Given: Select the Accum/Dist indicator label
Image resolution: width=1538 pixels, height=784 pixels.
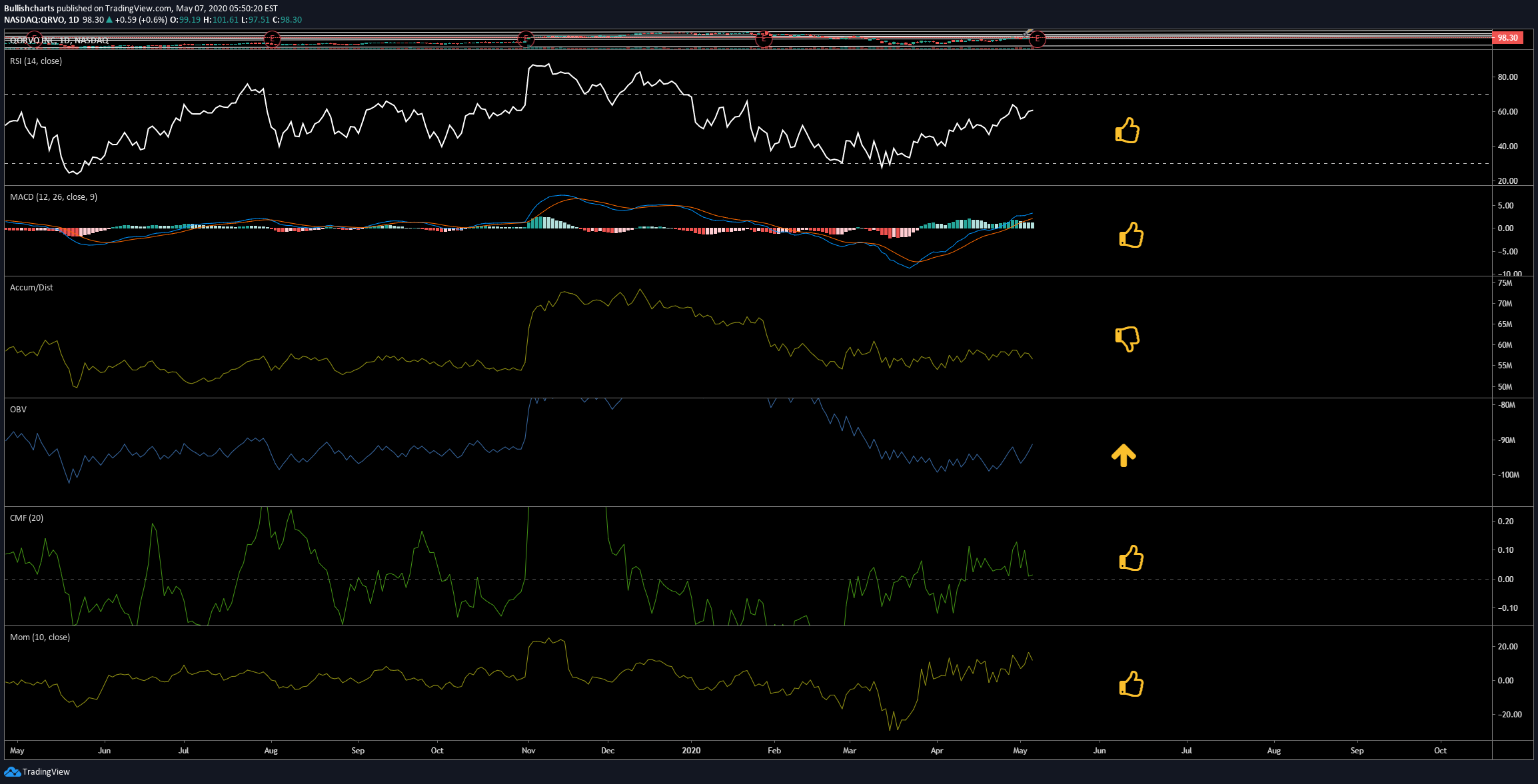Looking at the screenshot, I should (31, 288).
